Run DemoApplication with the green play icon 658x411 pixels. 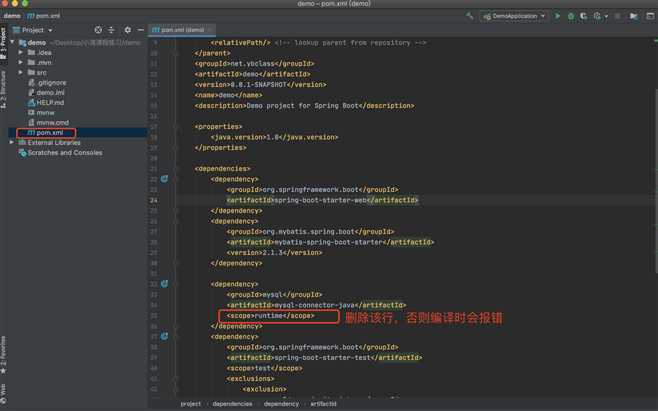click(x=557, y=16)
